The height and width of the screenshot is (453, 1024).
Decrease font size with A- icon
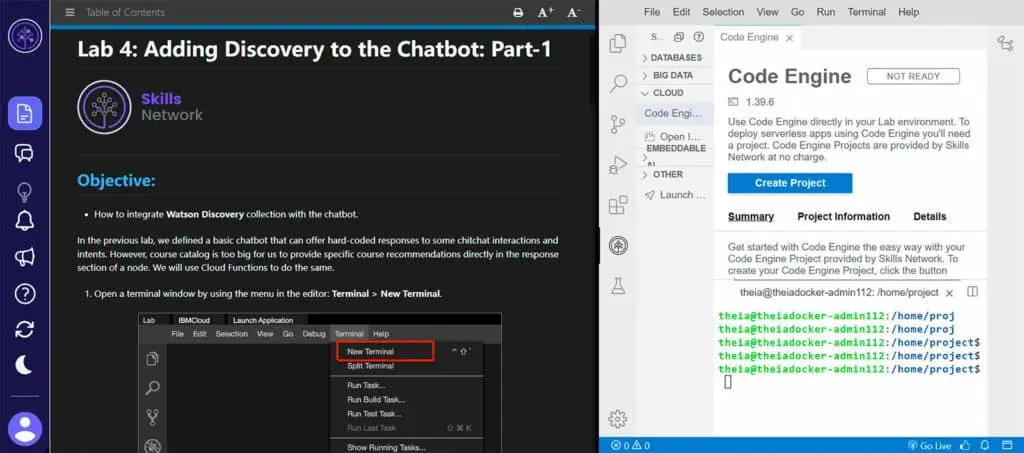click(573, 12)
